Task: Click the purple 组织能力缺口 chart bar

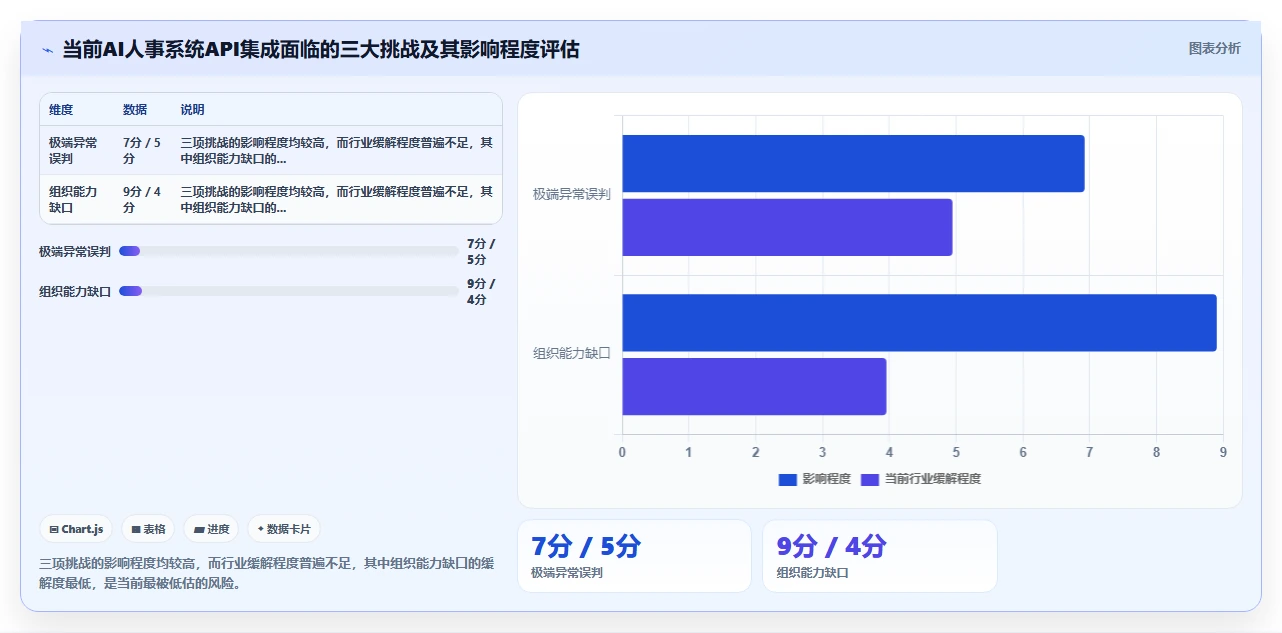Action: pos(754,386)
